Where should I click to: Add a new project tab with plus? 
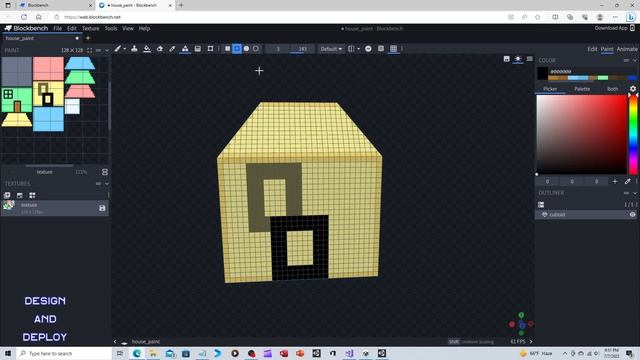point(88,38)
